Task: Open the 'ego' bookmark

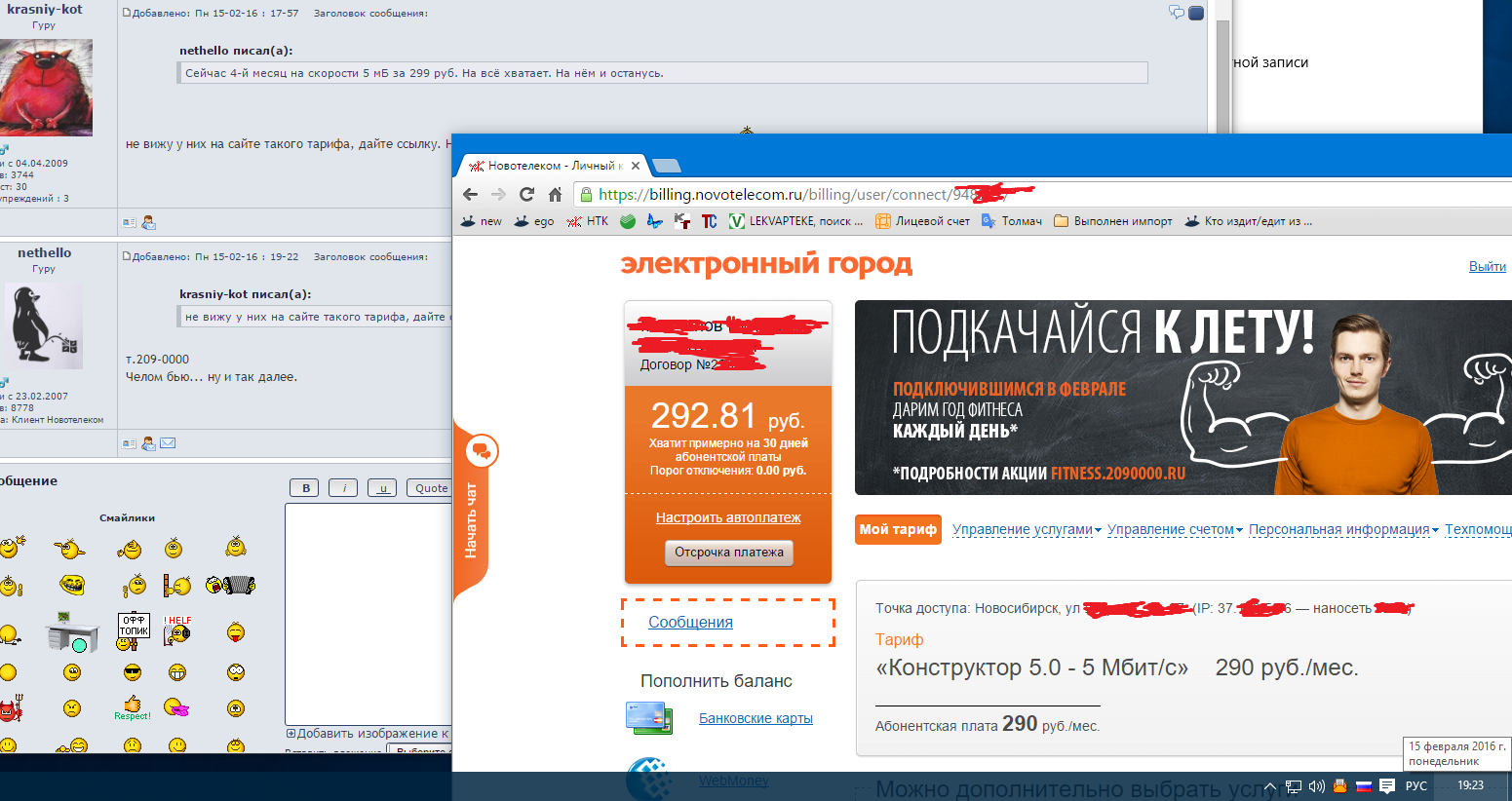Action: click(534, 221)
